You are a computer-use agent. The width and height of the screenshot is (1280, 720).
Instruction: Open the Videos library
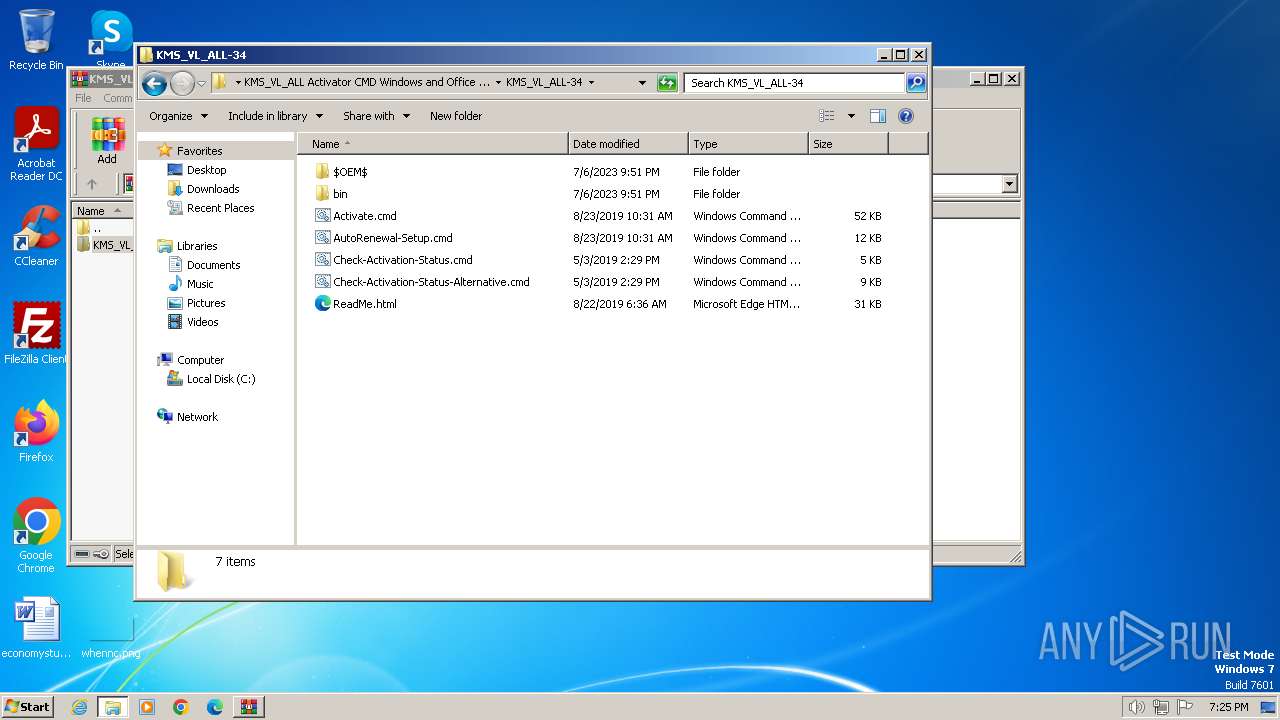point(202,322)
